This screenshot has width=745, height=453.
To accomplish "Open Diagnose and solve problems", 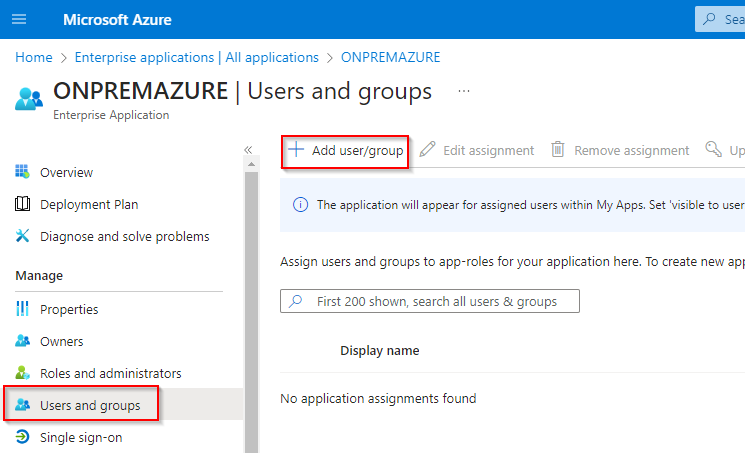I will 124,236.
